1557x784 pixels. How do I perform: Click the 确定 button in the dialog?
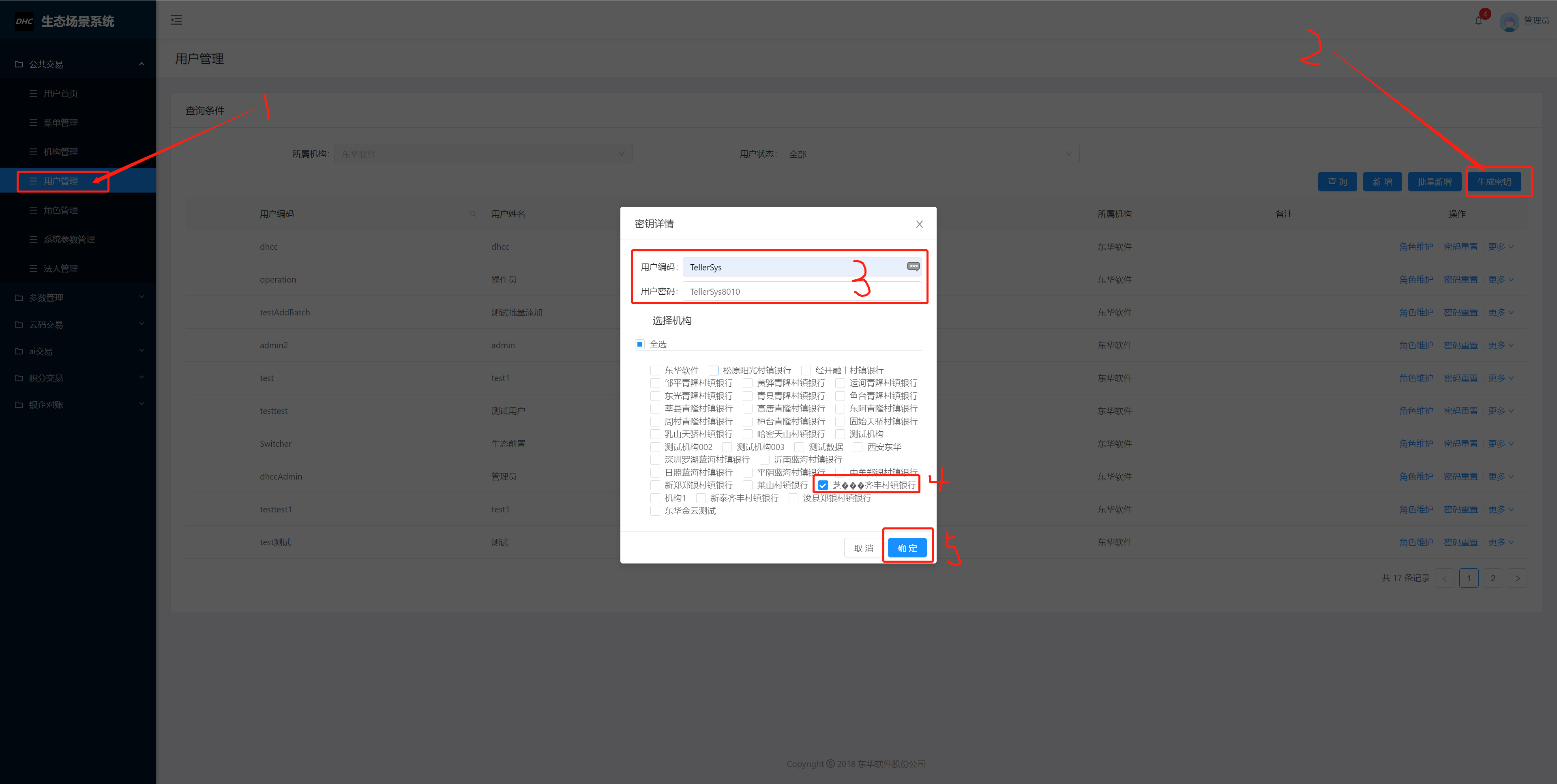[x=907, y=548]
